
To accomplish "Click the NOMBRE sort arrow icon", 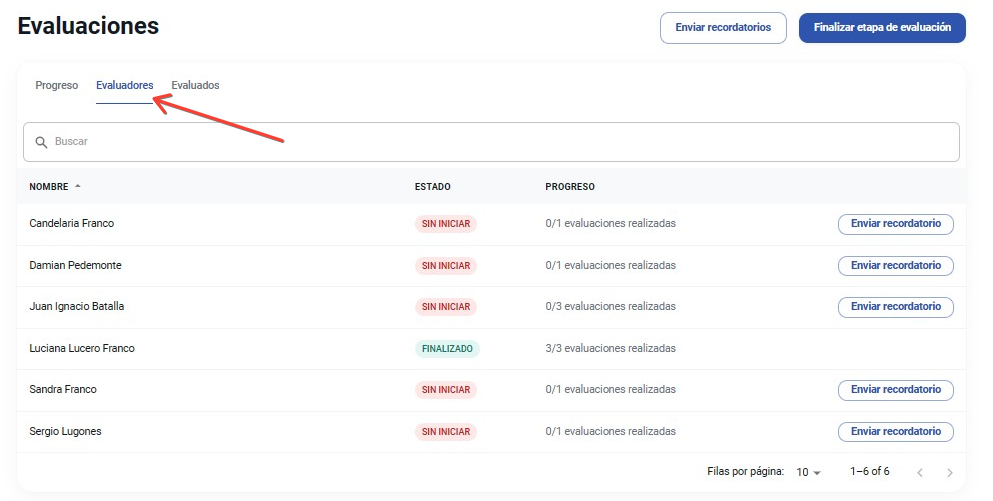I will click(x=78, y=186).
